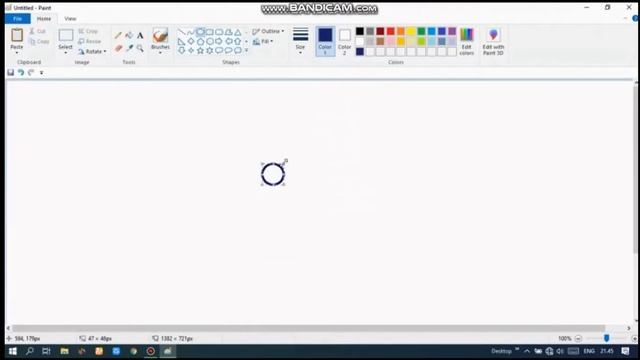Click the Save icon in quick access toolbar
Viewport: 640px width, 360px height.
pos(11,73)
